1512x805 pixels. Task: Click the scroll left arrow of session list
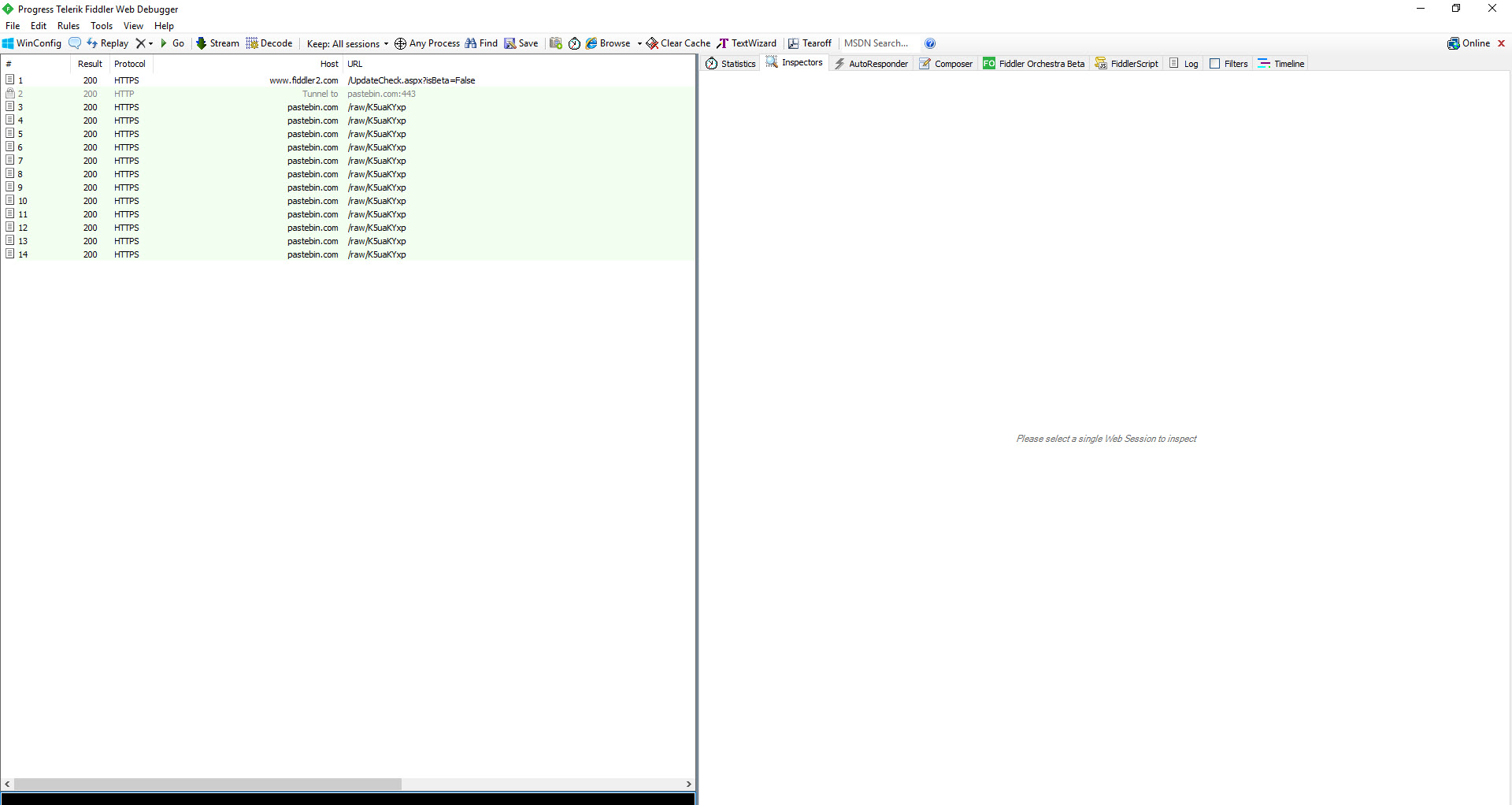(8, 784)
